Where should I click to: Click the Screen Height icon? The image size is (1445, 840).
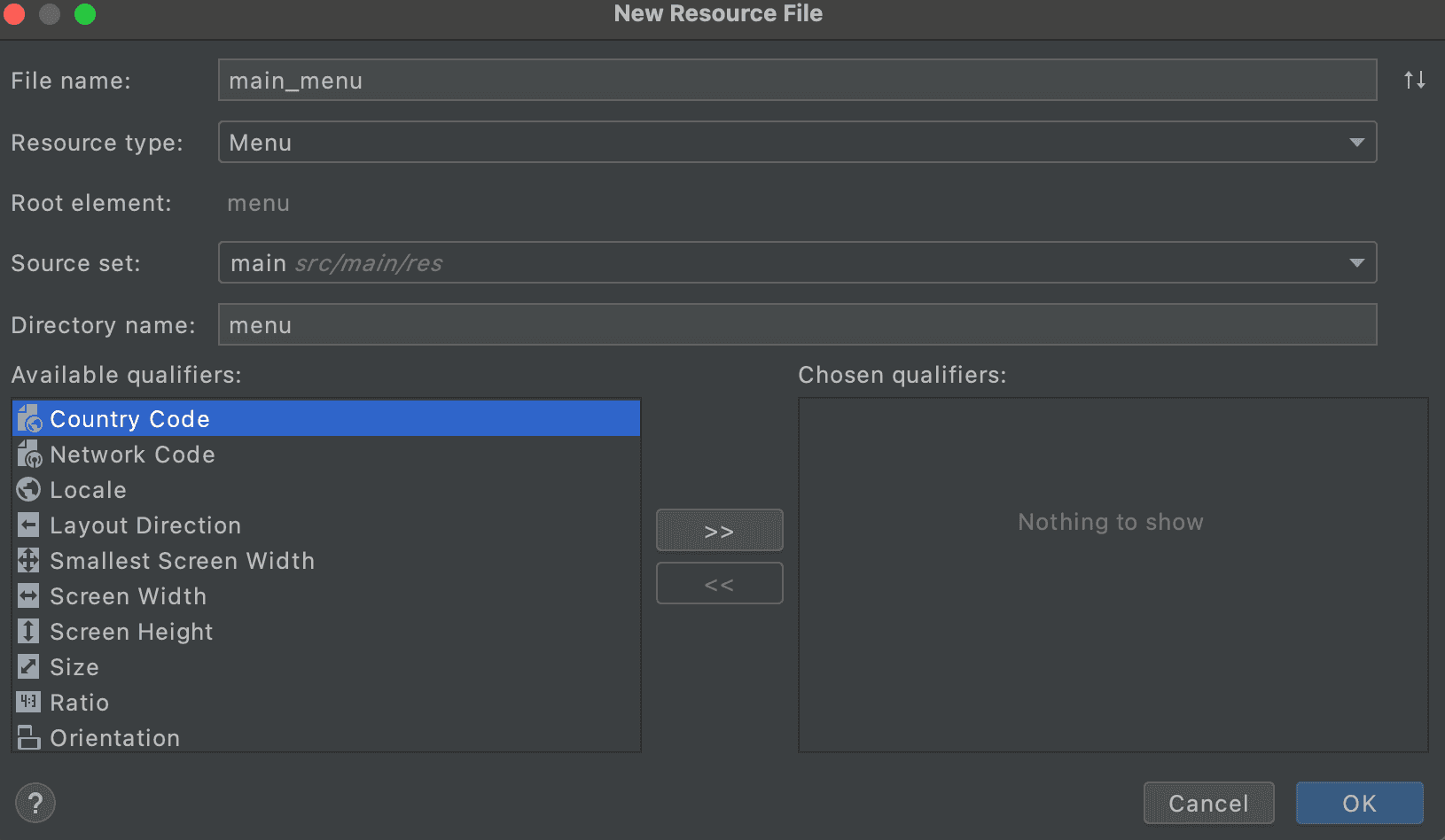tap(29, 631)
